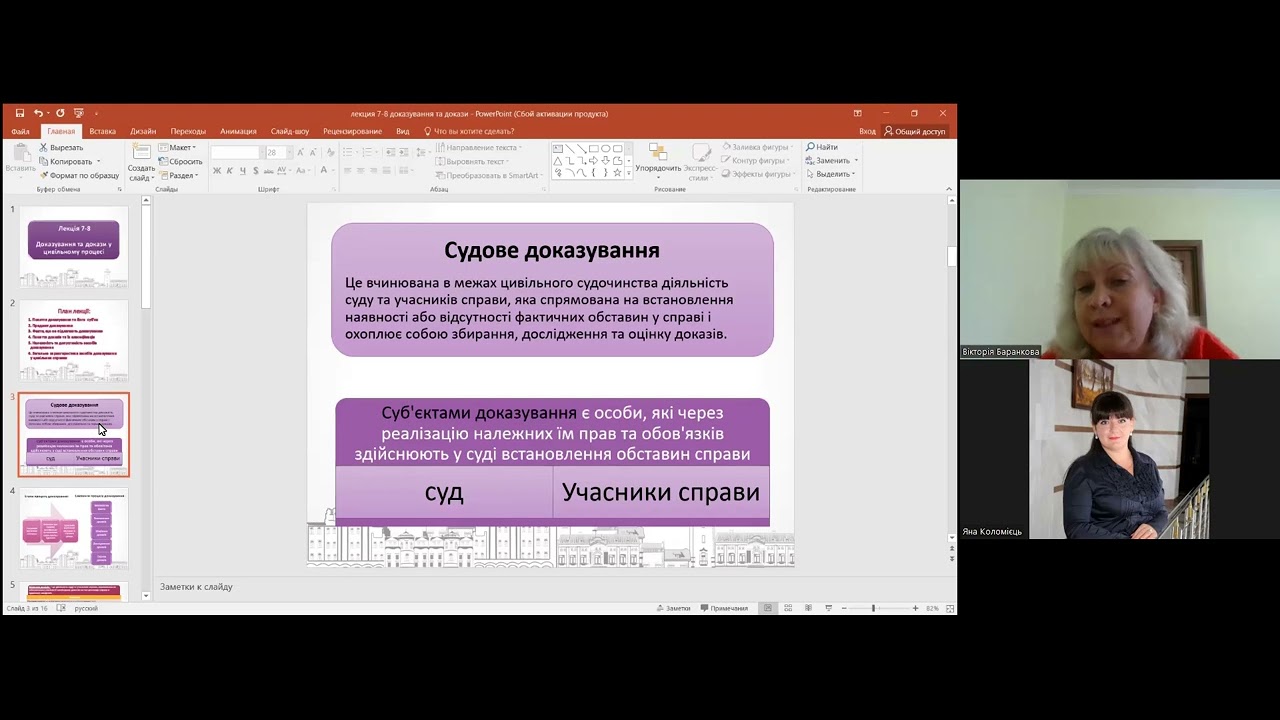
Task: Click decrease list level icon
Action: (391, 152)
